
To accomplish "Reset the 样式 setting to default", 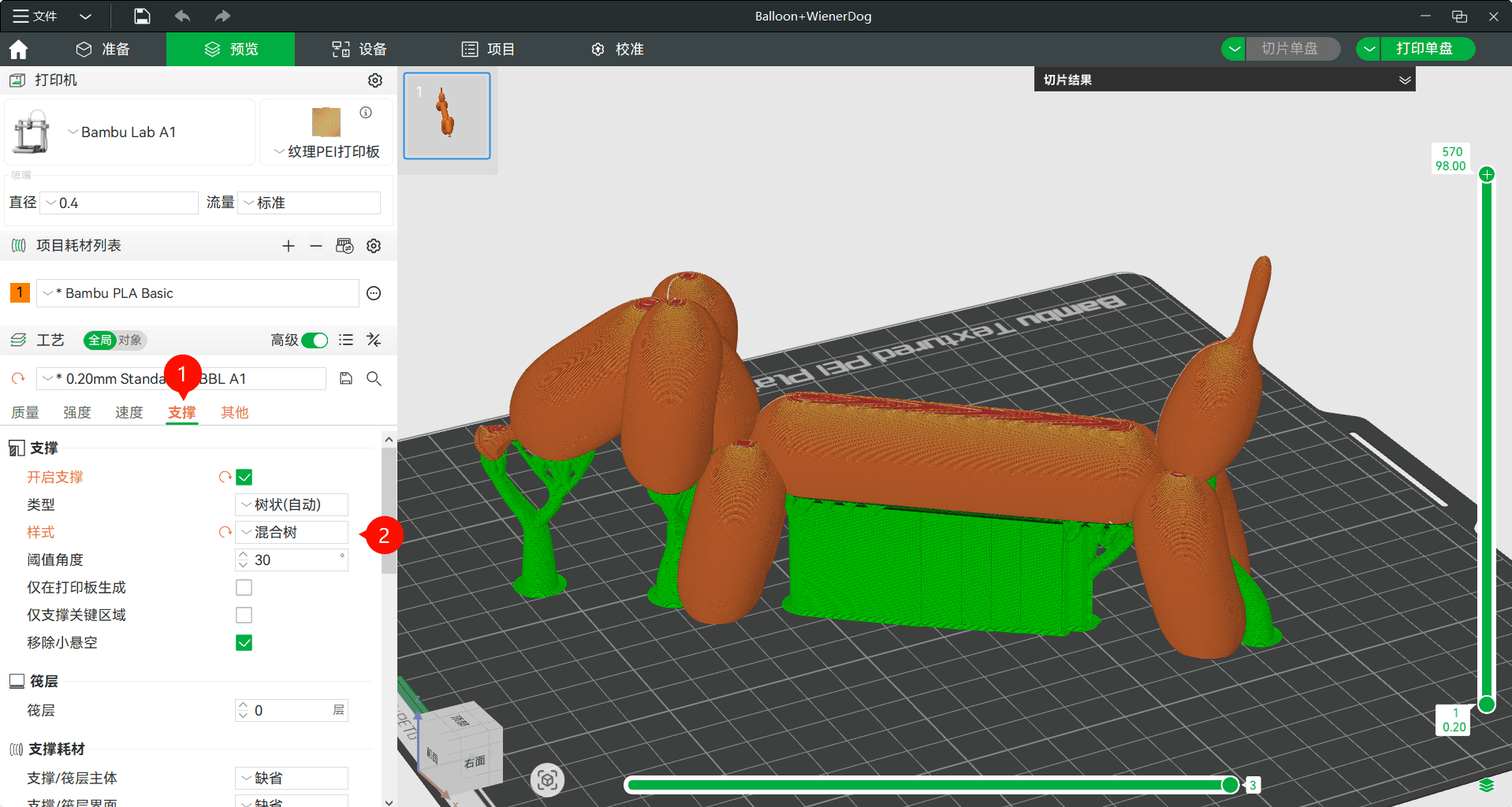I will 225,532.
